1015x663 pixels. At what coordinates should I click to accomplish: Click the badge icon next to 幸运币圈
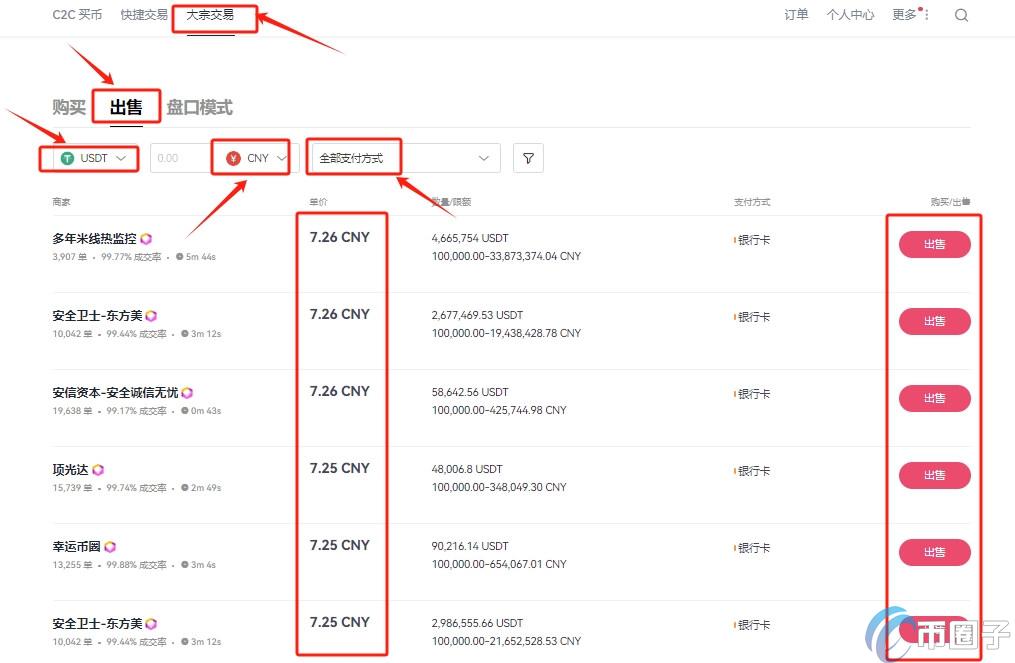[x=110, y=547]
